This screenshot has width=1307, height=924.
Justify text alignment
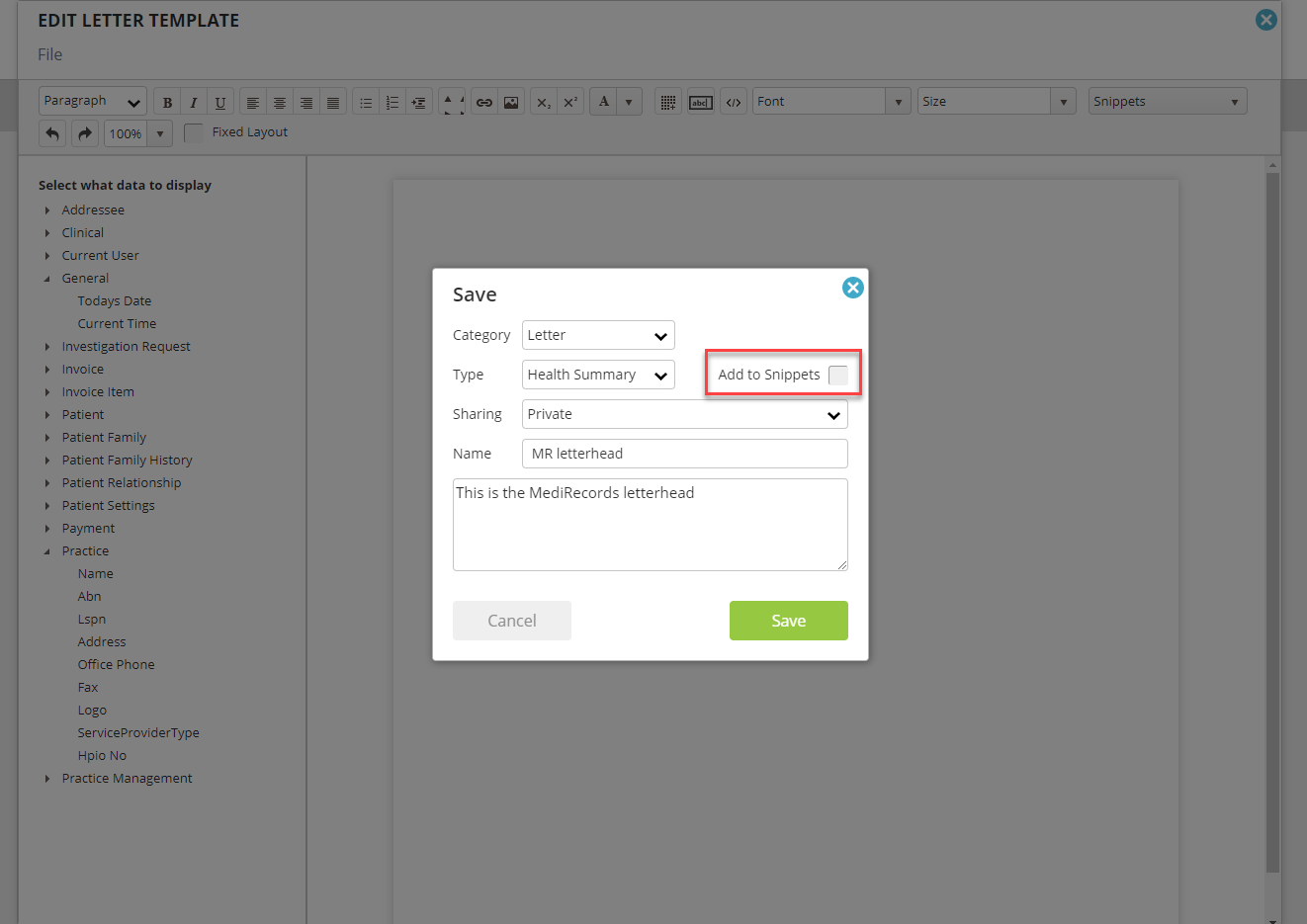click(x=333, y=102)
